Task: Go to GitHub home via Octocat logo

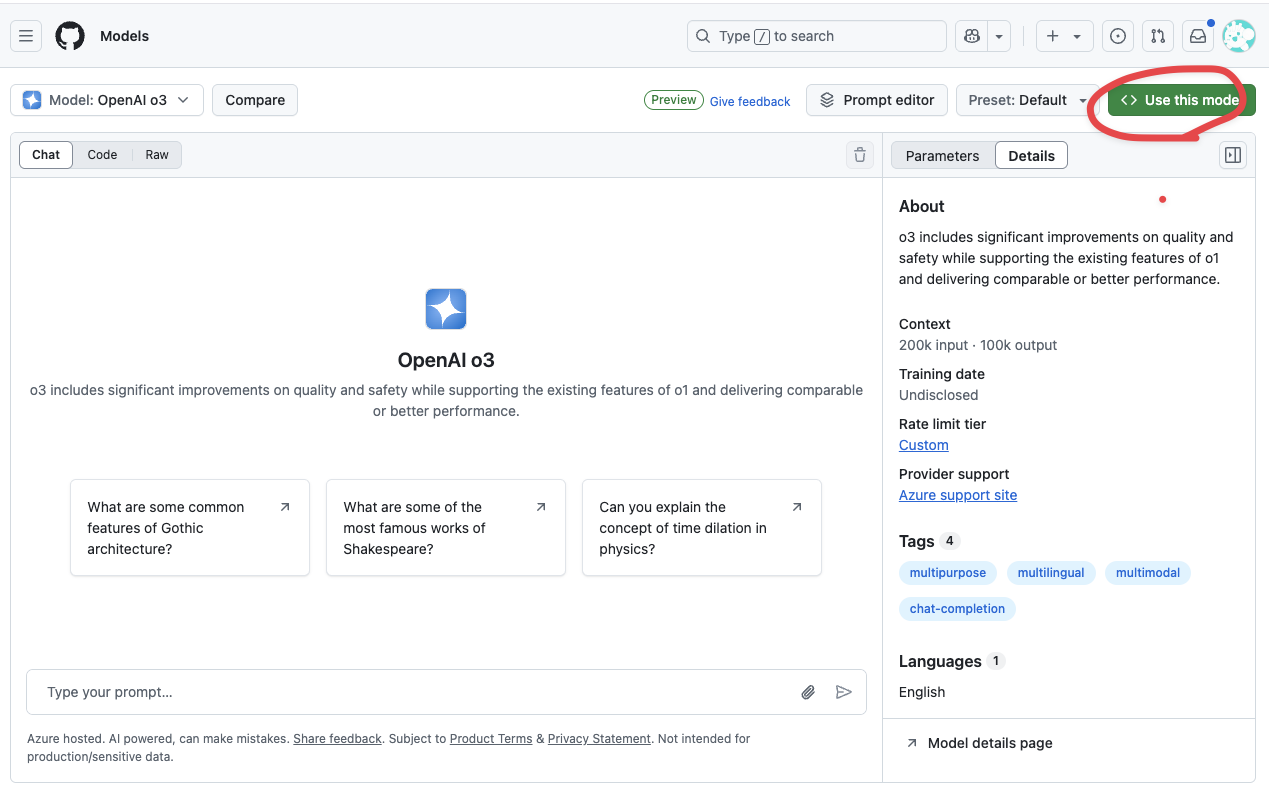Action: coord(70,36)
